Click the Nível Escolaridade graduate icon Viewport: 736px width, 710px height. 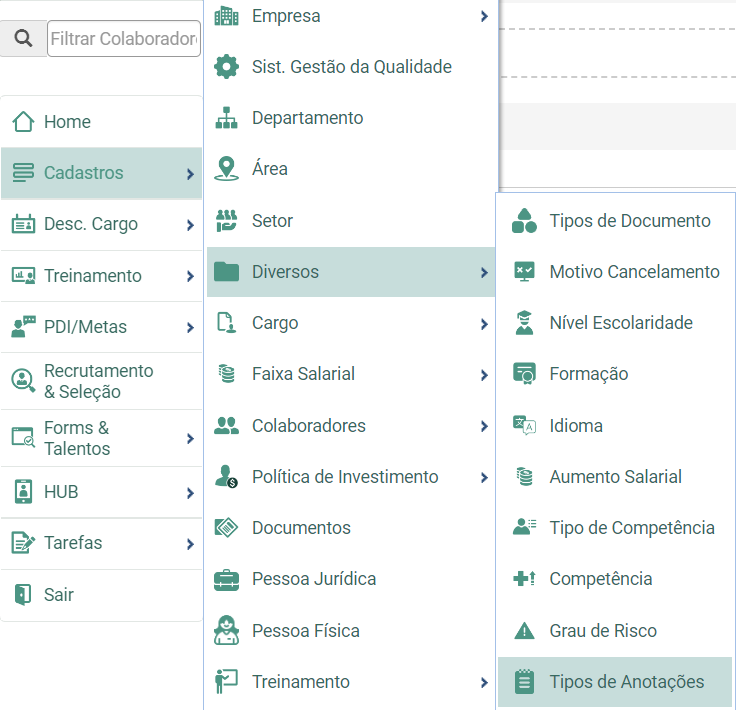524,323
